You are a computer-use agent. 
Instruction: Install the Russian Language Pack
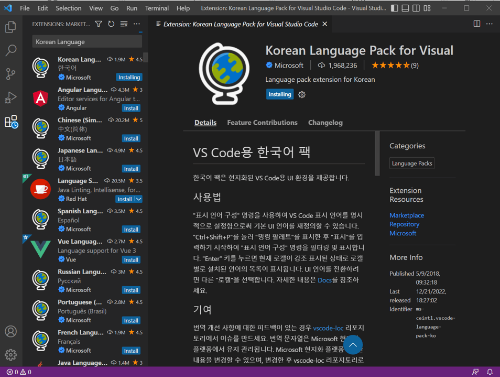(131, 290)
